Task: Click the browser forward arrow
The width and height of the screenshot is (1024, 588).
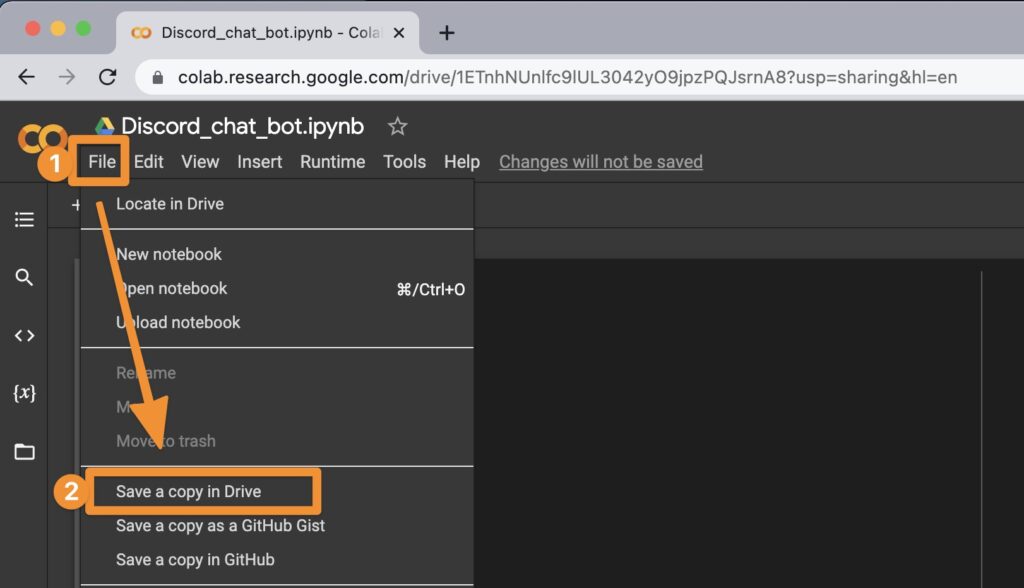Action: click(x=67, y=77)
